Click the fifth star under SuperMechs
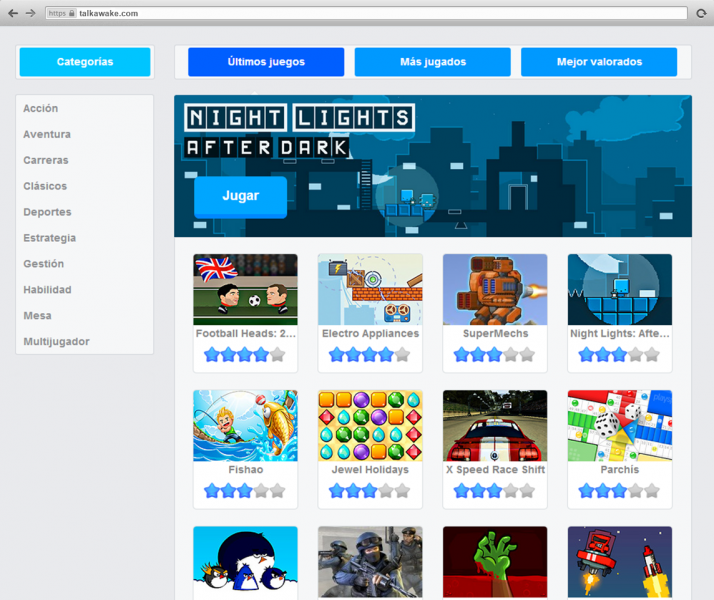 point(527,355)
